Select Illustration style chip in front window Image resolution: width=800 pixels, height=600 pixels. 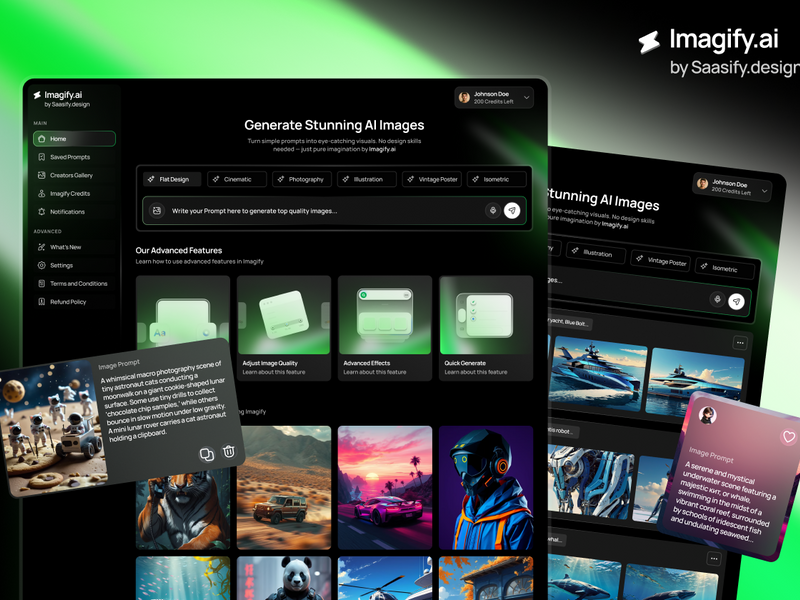click(x=366, y=179)
